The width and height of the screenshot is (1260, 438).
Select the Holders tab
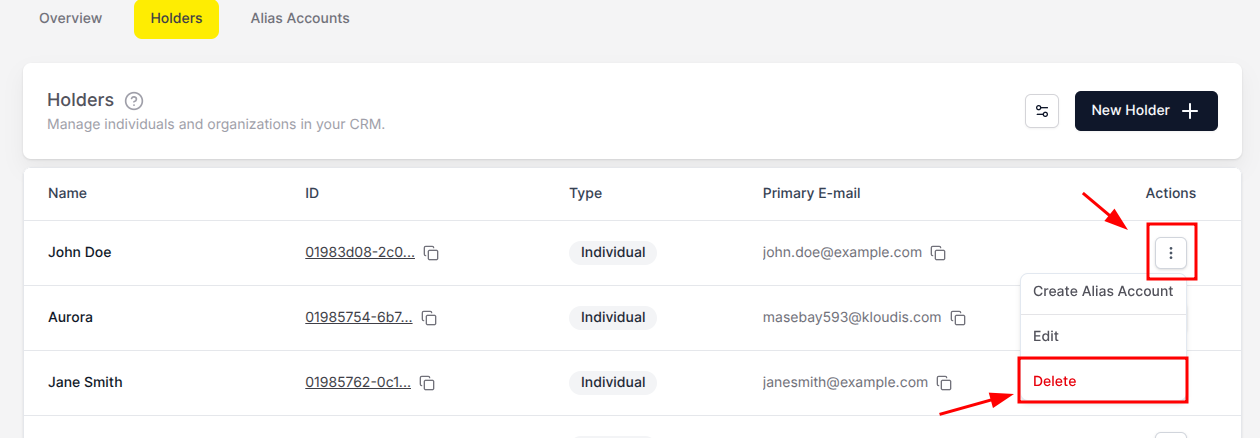pos(176,19)
